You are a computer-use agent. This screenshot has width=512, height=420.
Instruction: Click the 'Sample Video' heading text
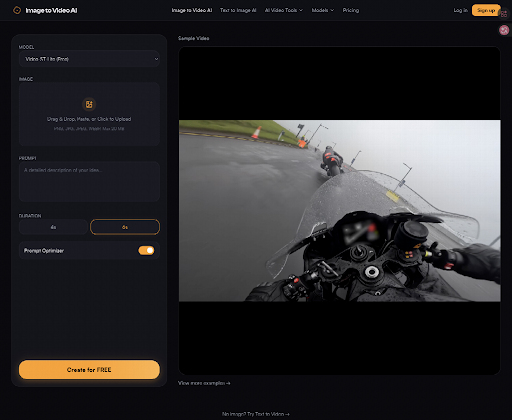pyautogui.click(x=194, y=38)
